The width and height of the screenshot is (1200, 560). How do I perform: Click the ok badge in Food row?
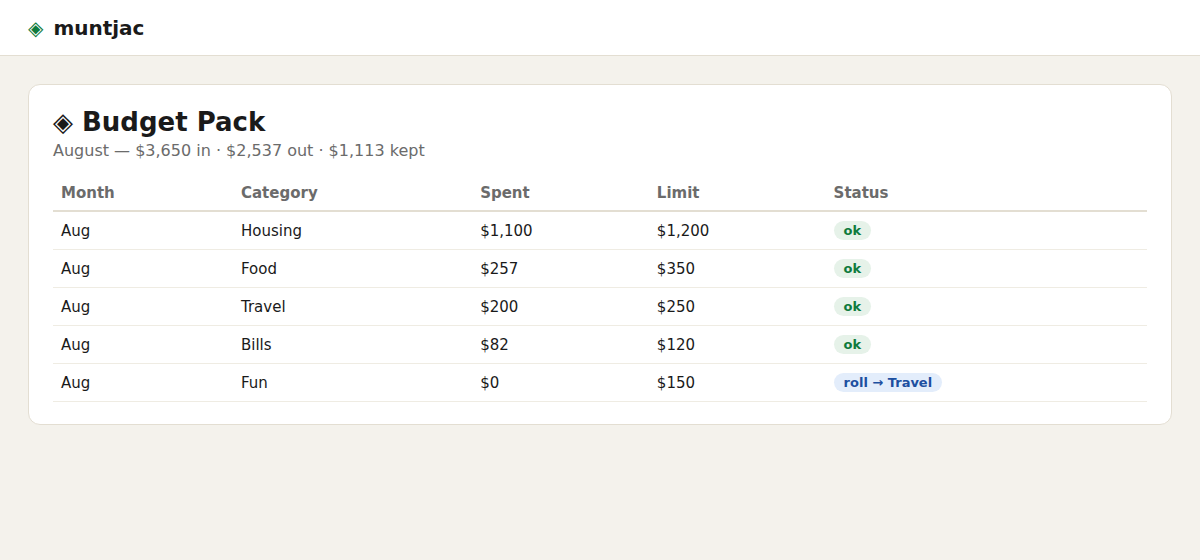tap(852, 269)
